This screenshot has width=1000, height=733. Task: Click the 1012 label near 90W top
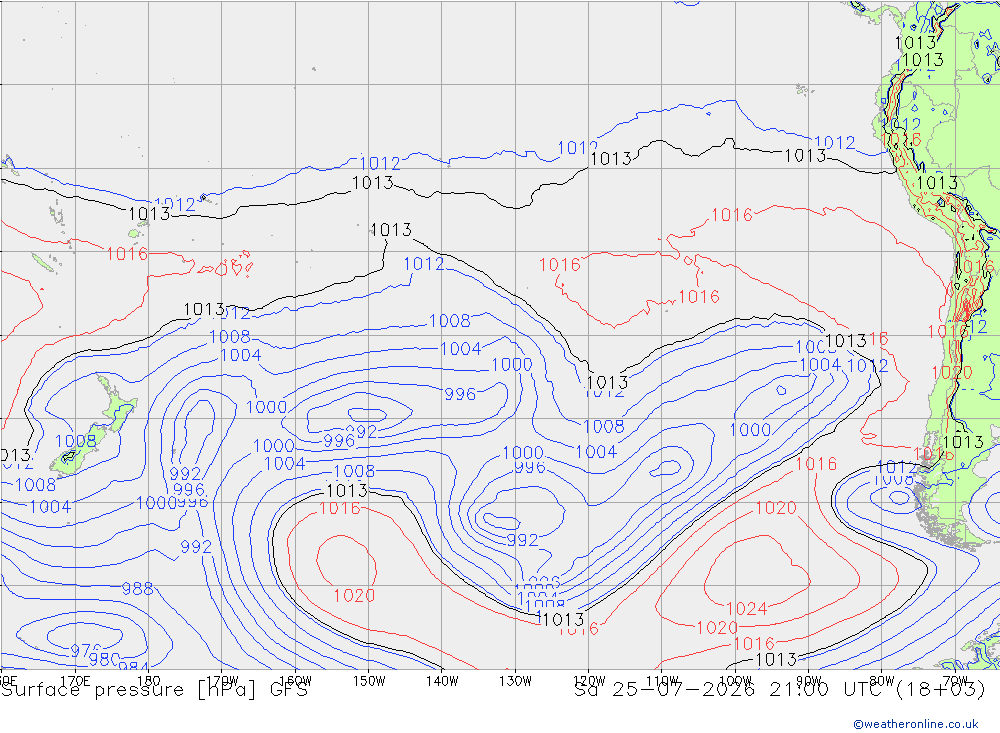click(834, 143)
